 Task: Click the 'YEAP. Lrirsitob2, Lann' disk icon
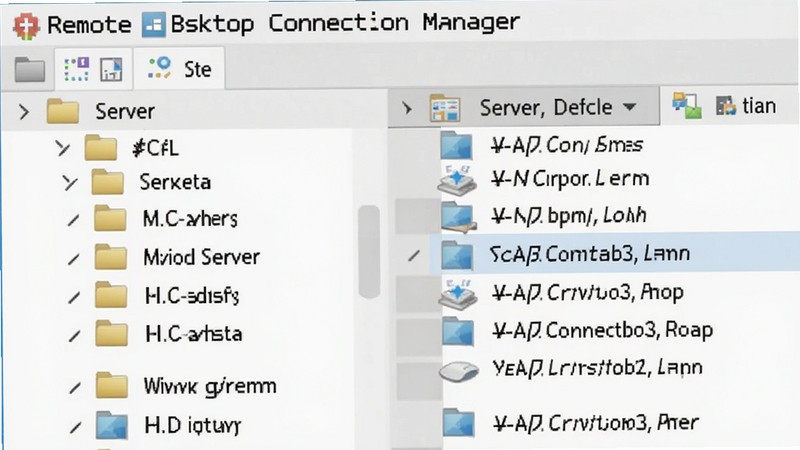pyautogui.click(x=459, y=371)
